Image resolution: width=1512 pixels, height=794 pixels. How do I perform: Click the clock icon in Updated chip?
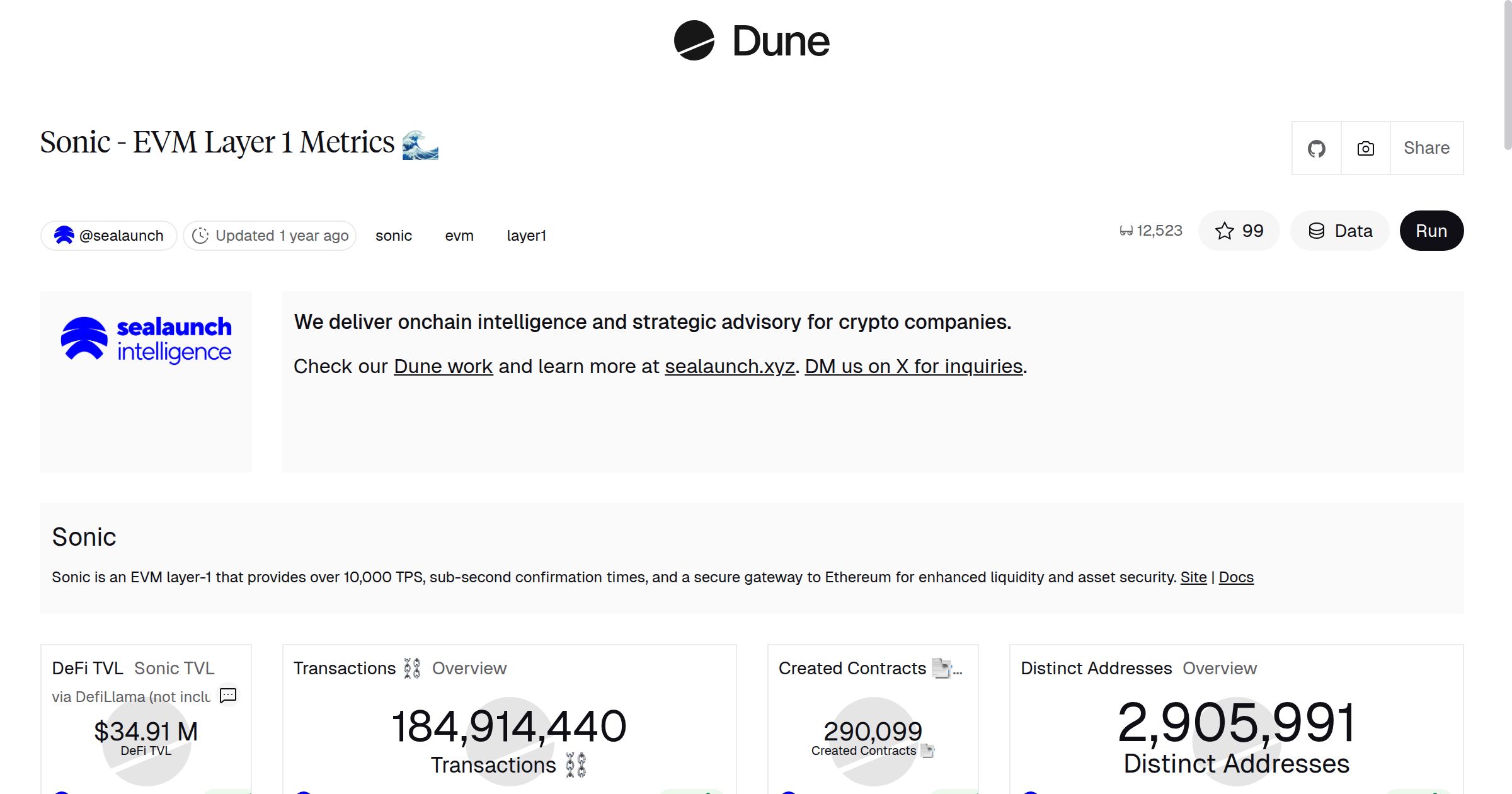(200, 235)
